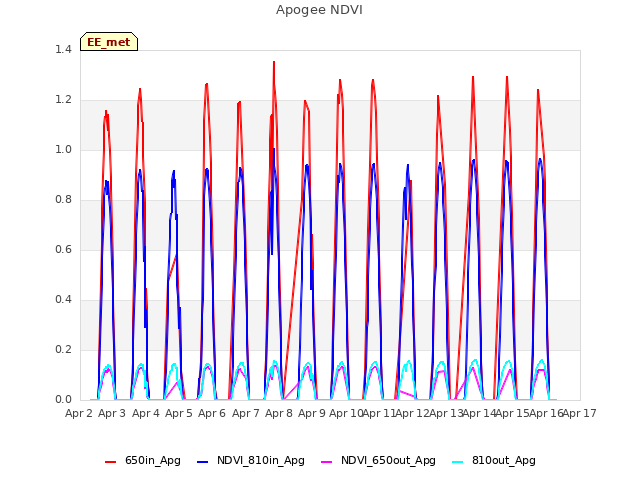The width and height of the screenshot is (640, 480).
Task: Click the magenta NDVI_650out_Apg legend swatch
Action: point(327,462)
